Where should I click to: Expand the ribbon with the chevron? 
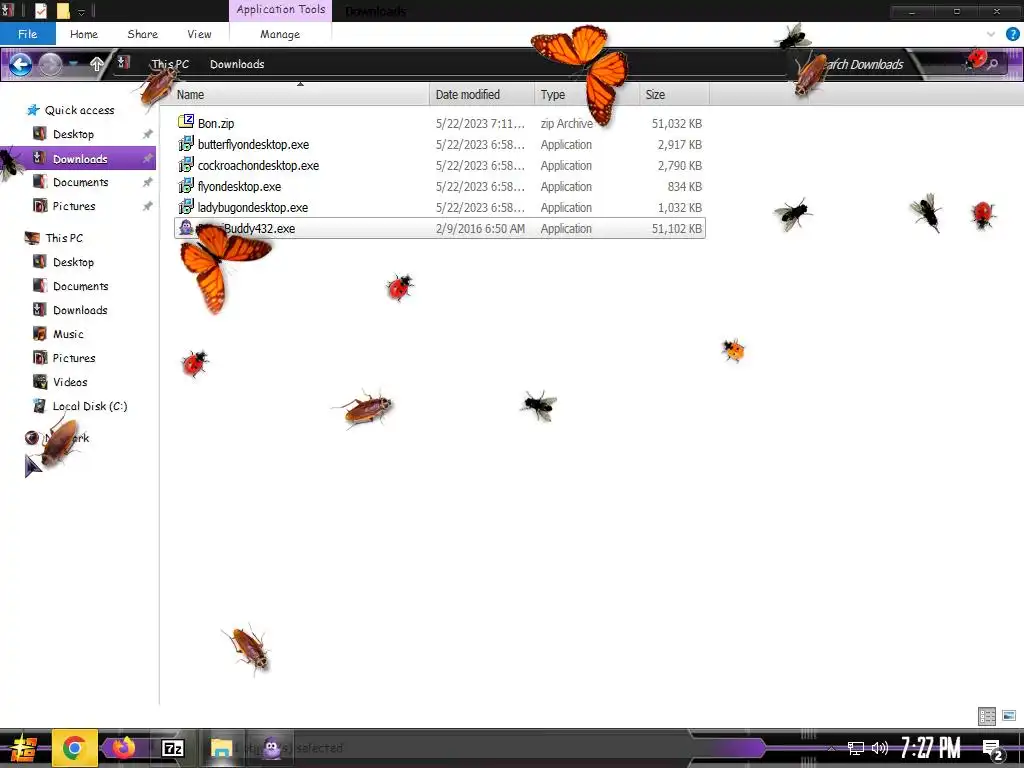coord(991,34)
